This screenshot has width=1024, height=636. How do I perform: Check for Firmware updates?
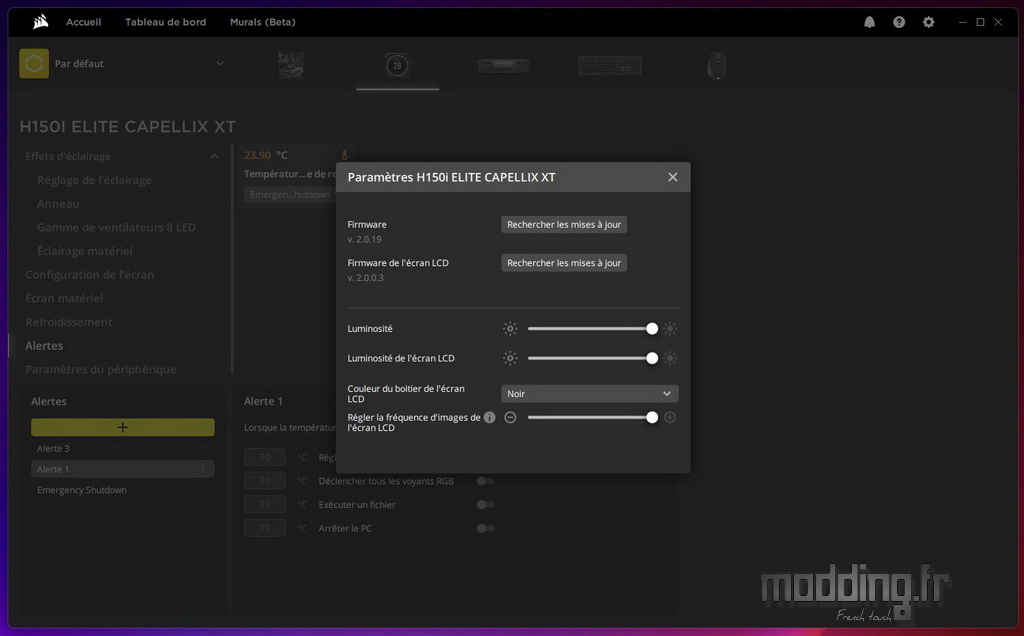pos(564,224)
